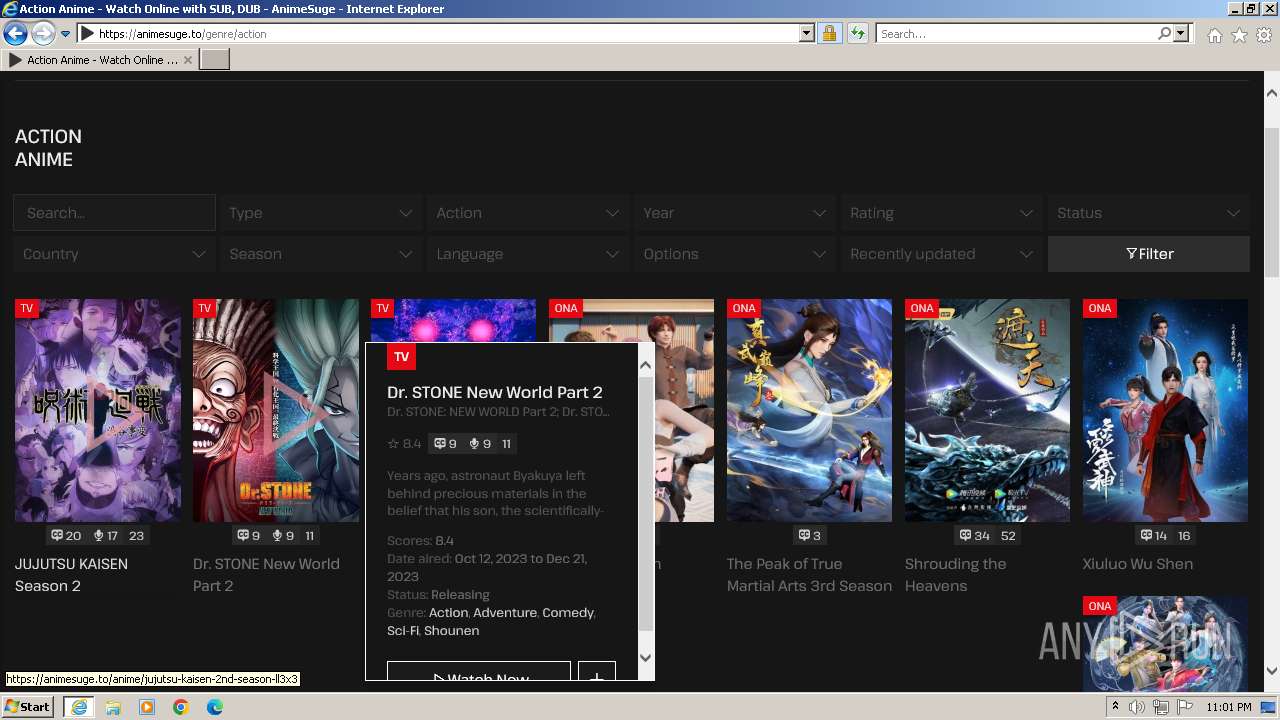
Task: Expand the address bar autocomplete dropdown
Action: 807,34
